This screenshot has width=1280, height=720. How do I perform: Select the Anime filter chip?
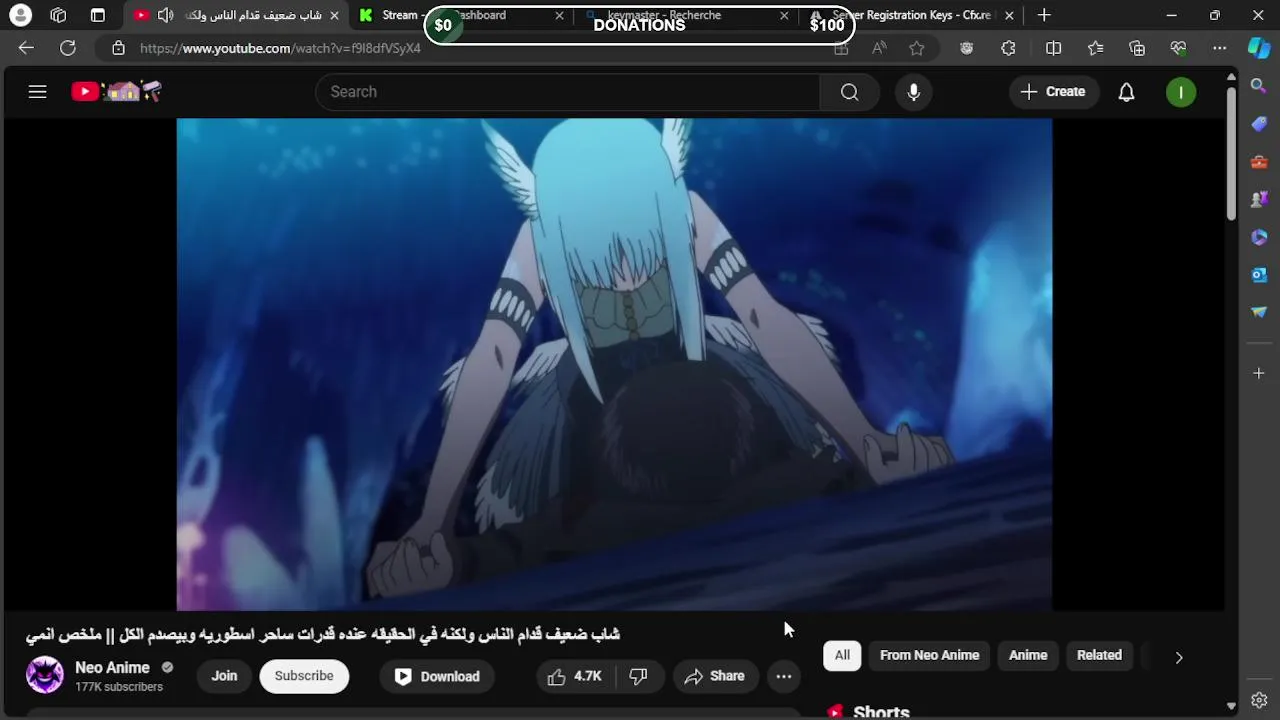tap(1028, 655)
